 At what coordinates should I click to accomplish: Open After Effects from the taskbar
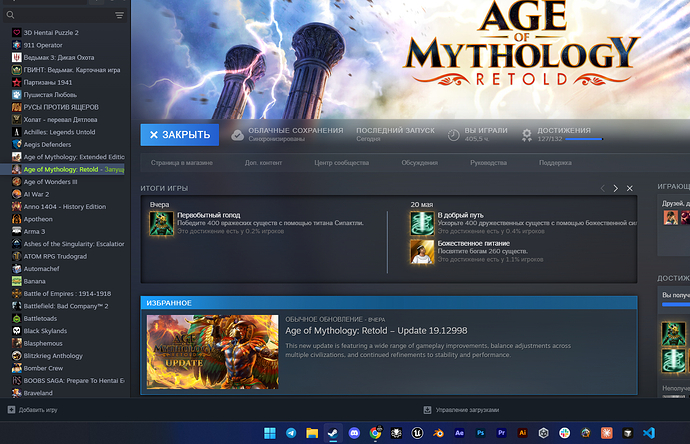pos(459,433)
